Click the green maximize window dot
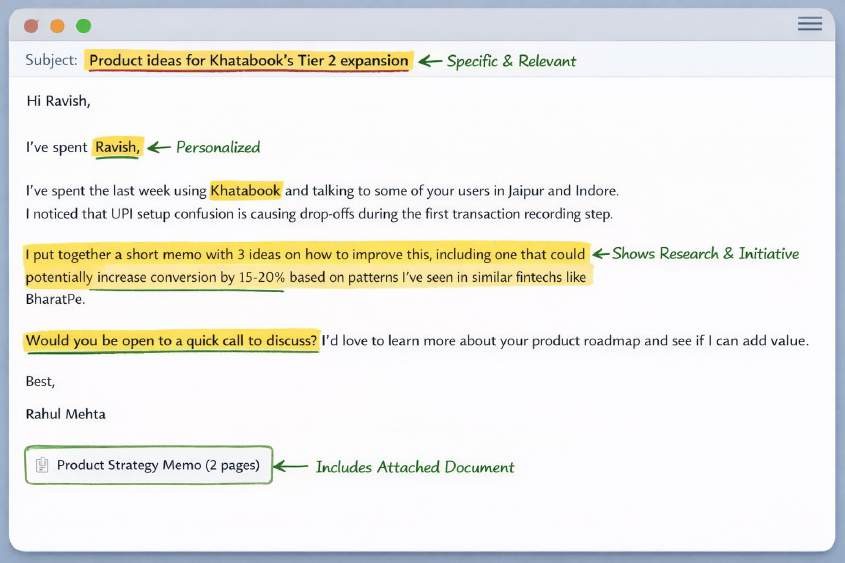This screenshot has height=563, width=845. click(x=83, y=26)
